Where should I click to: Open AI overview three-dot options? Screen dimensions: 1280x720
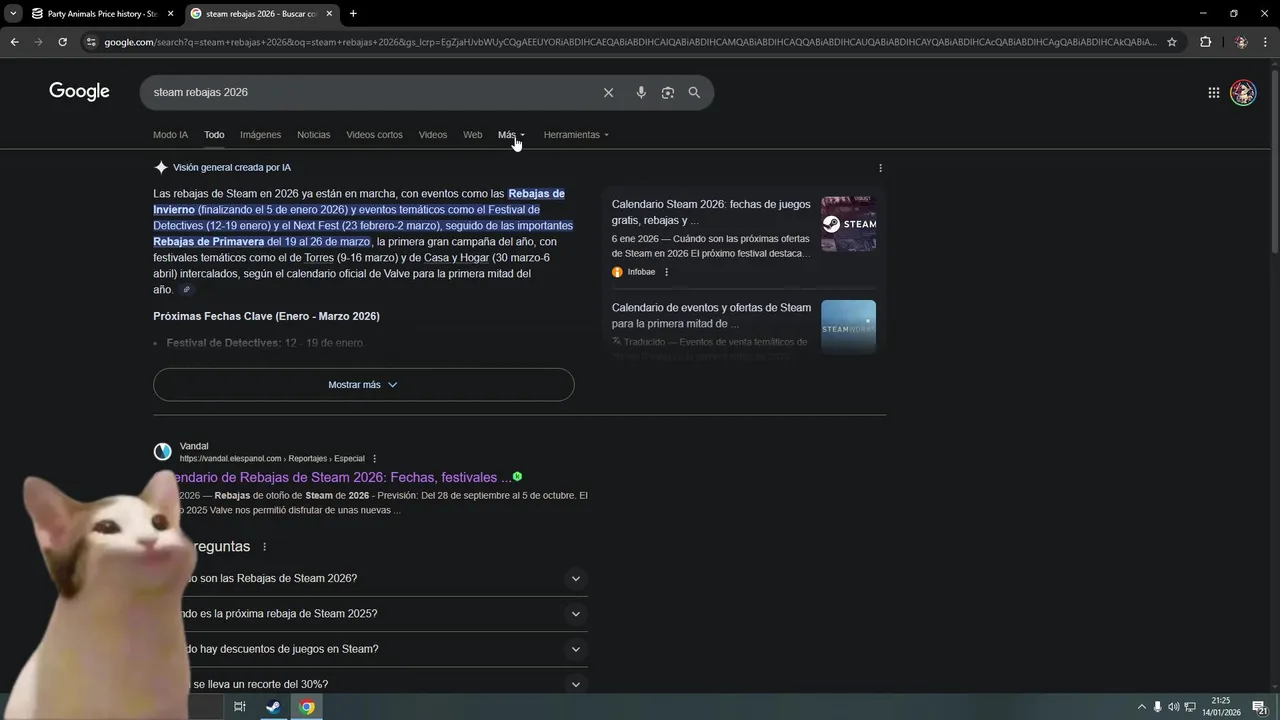pos(880,168)
